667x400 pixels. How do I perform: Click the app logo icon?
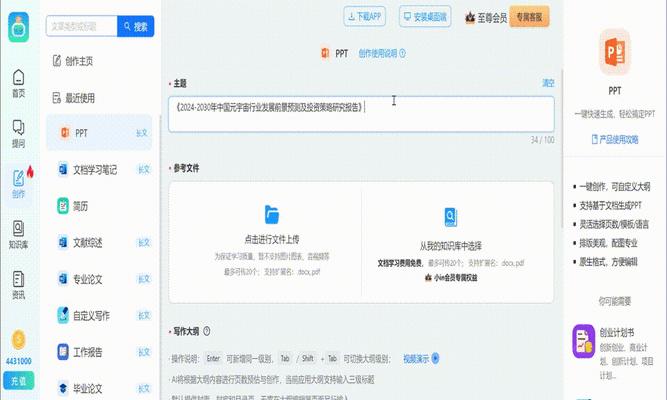tap(18, 27)
